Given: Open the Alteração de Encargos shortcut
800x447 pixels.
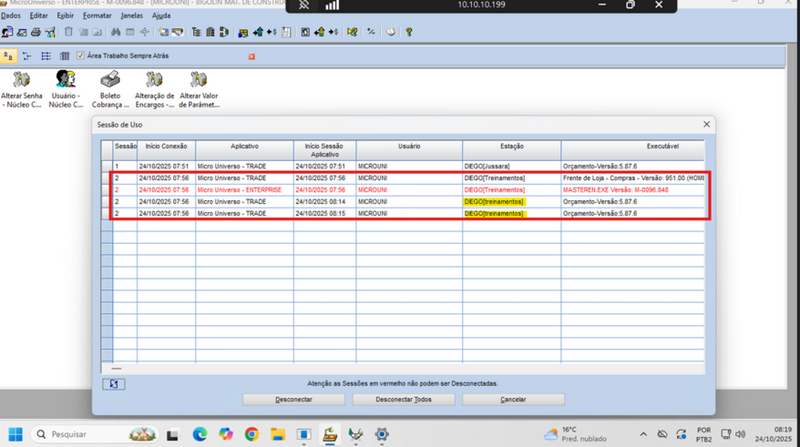Looking at the screenshot, I should (x=155, y=78).
